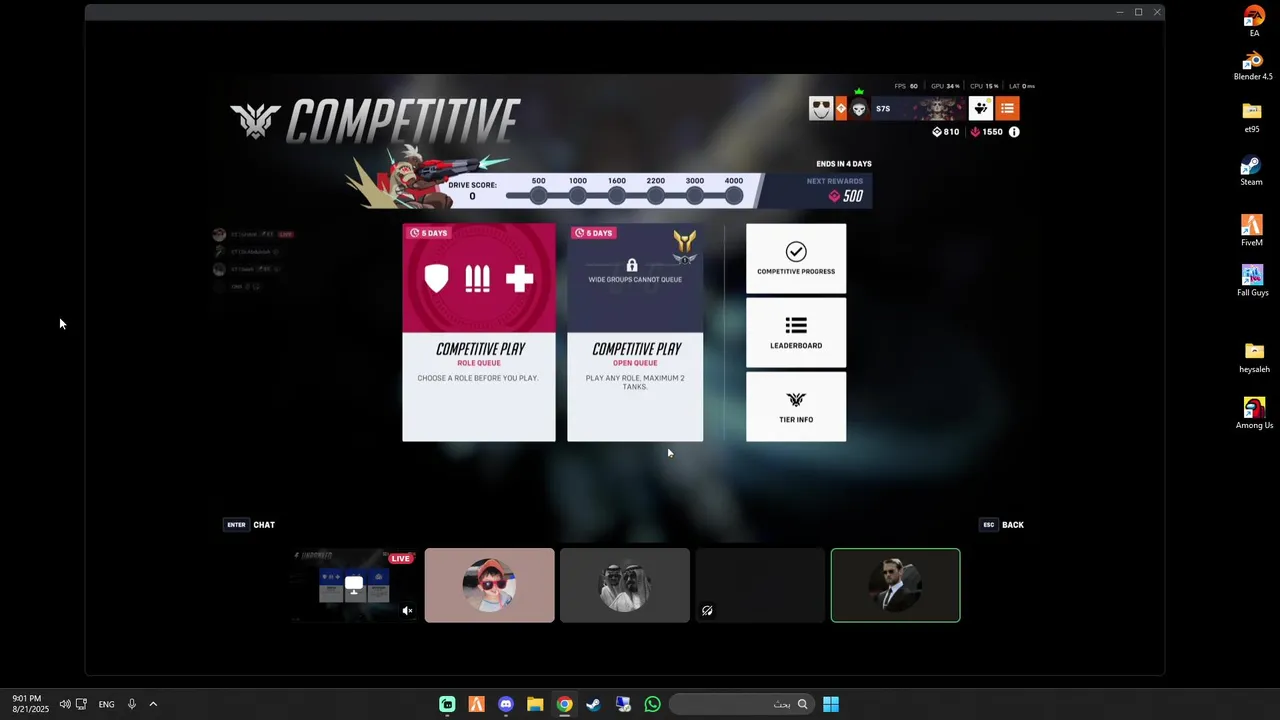Select the two men avatar call tile
The image size is (1280, 720).
pos(625,585)
